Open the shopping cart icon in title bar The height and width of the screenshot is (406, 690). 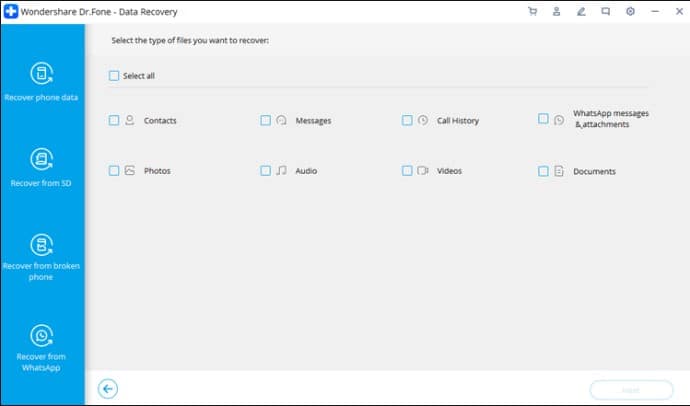[532, 11]
